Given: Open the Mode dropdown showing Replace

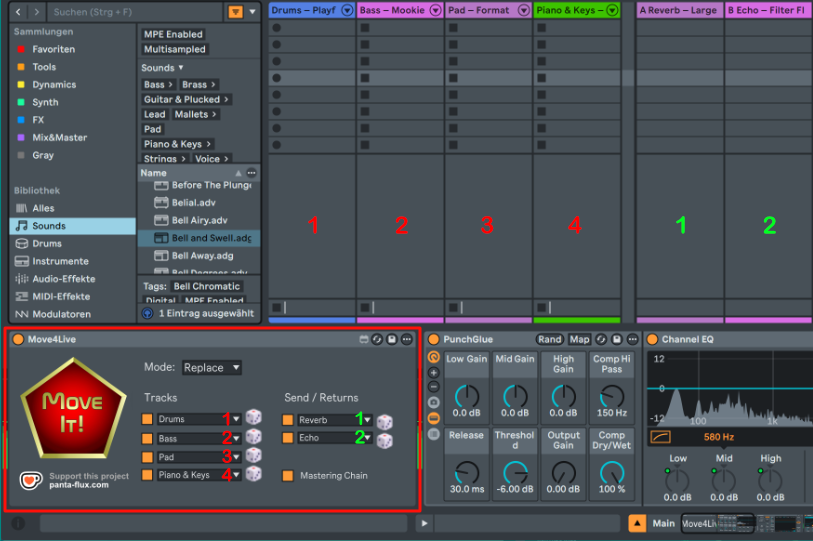Looking at the screenshot, I should [x=211, y=367].
